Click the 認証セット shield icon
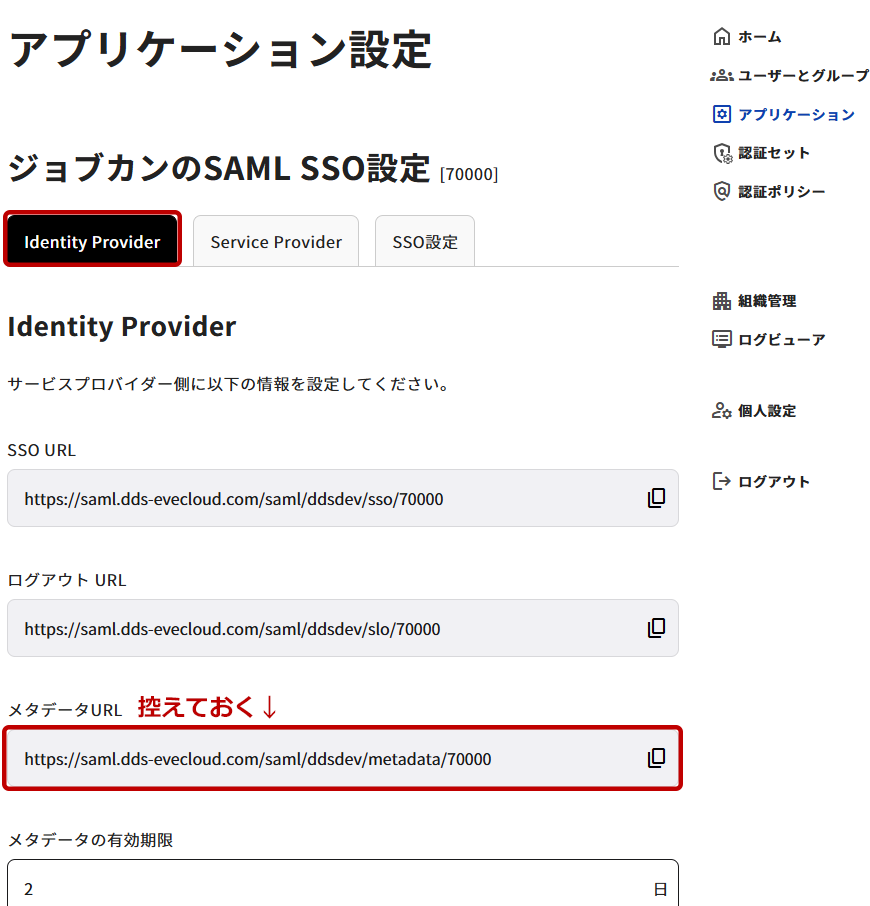This screenshot has width=870, height=906. (x=721, y=153)
